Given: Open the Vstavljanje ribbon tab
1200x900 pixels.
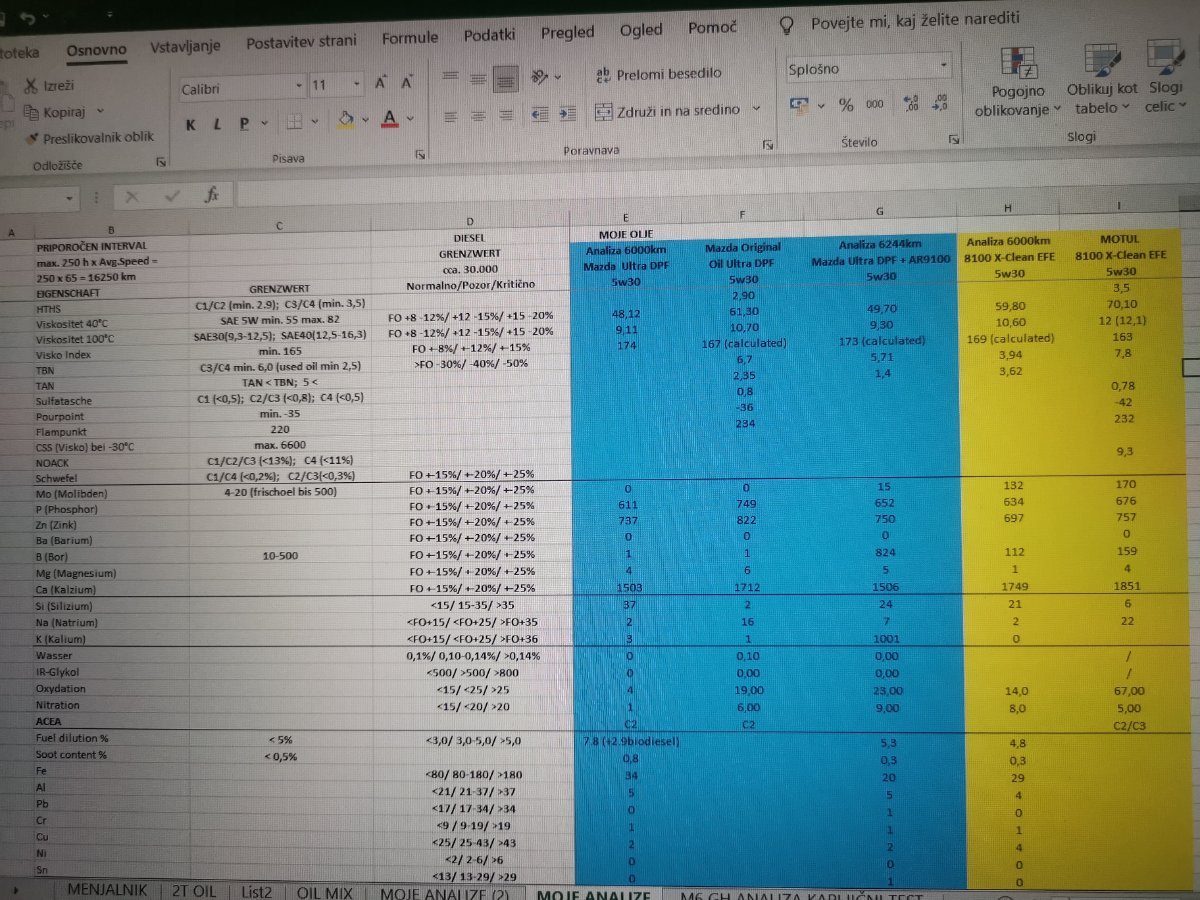Looking at the screenshot, I should click(186, 46).
